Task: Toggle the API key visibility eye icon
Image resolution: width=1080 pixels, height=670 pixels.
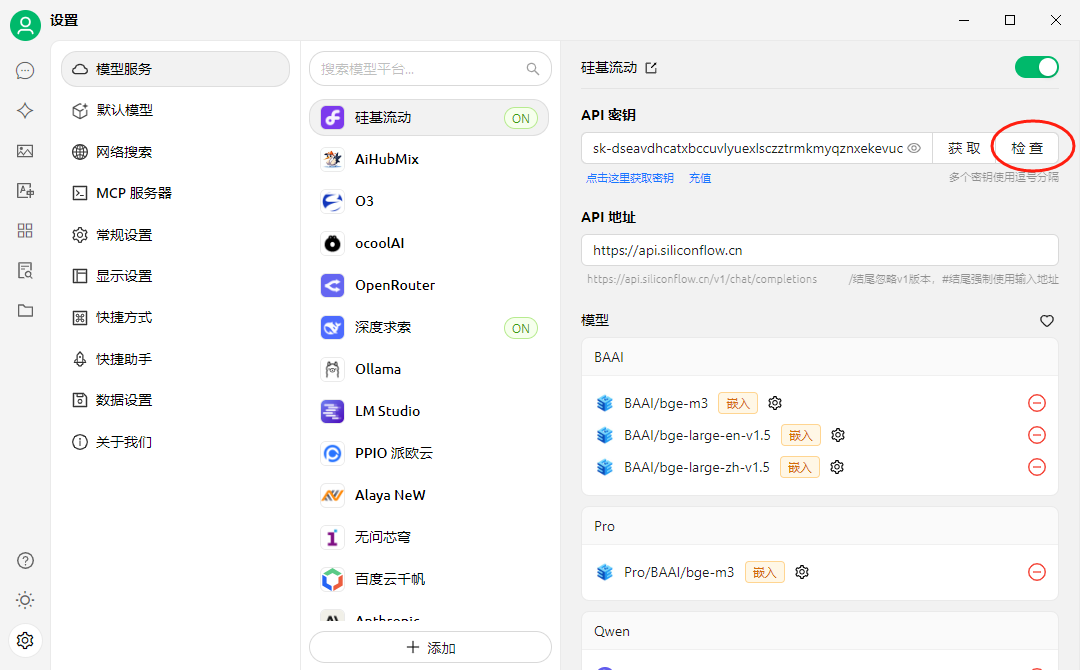Action: click(x=915, y=147)
